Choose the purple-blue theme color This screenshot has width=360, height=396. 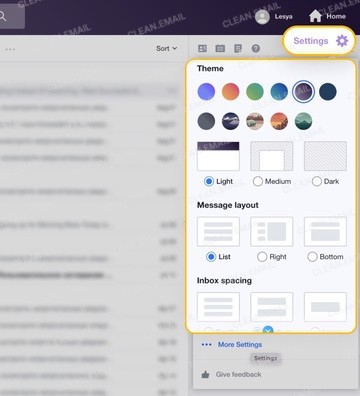pos(206,92)
